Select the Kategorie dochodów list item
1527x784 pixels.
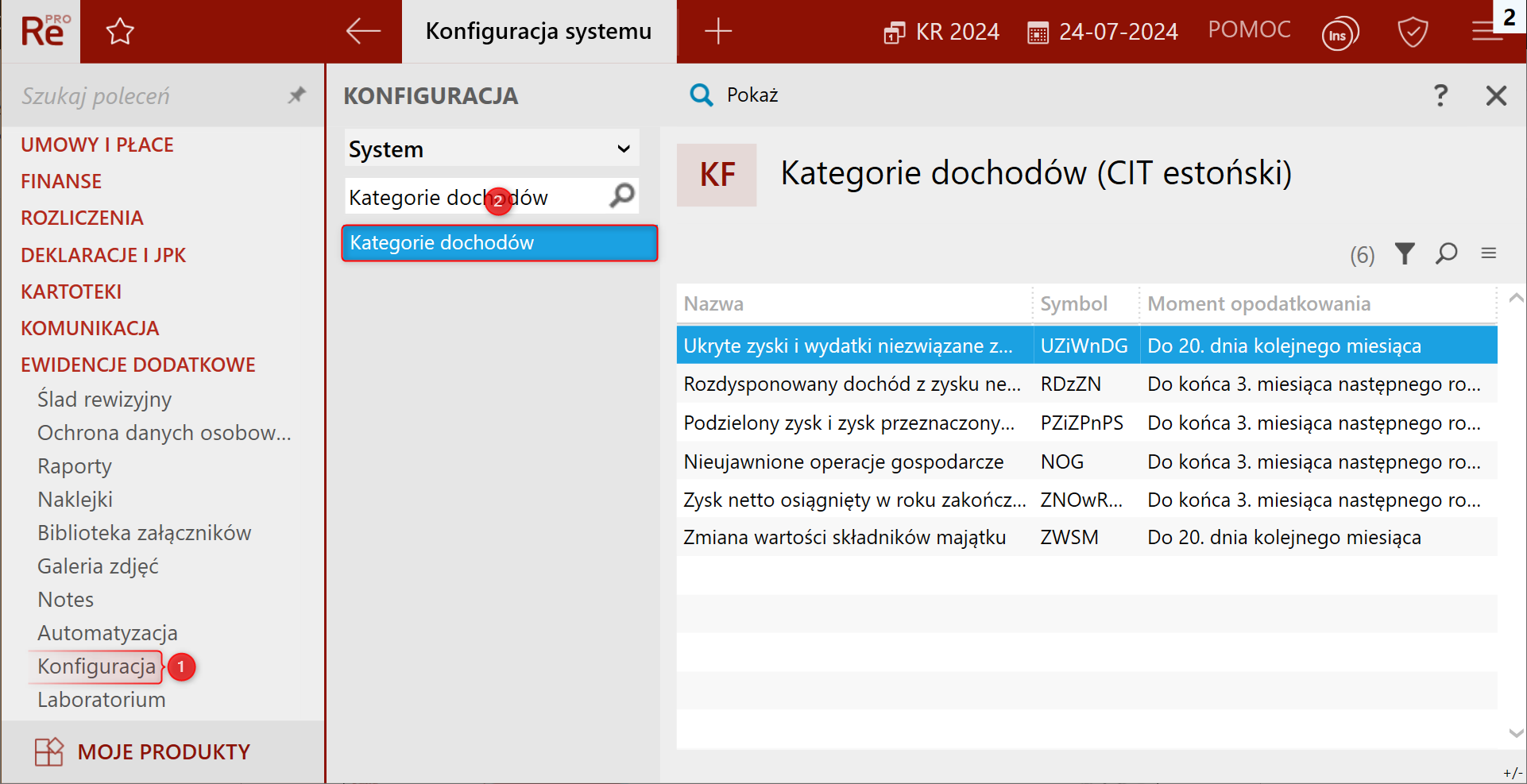(499, 243)
